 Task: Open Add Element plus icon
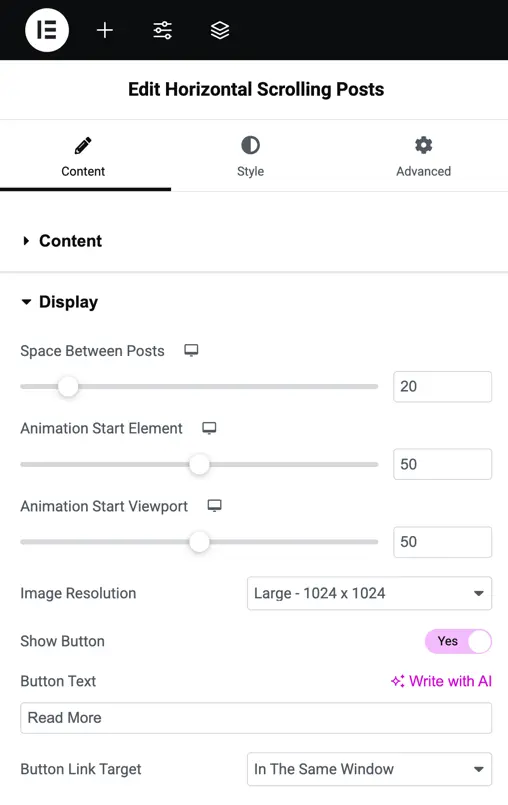click(x=105, y=30)
